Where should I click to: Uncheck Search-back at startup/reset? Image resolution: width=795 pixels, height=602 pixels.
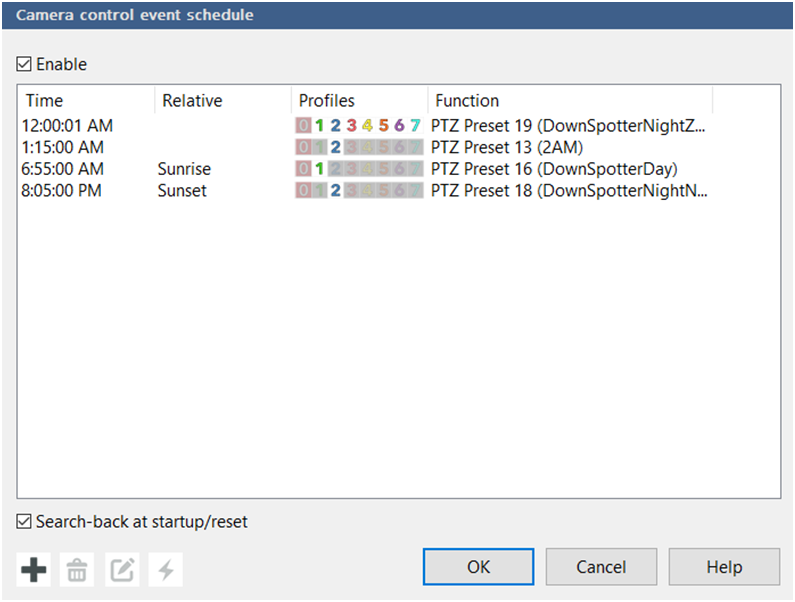click(24, 522)
